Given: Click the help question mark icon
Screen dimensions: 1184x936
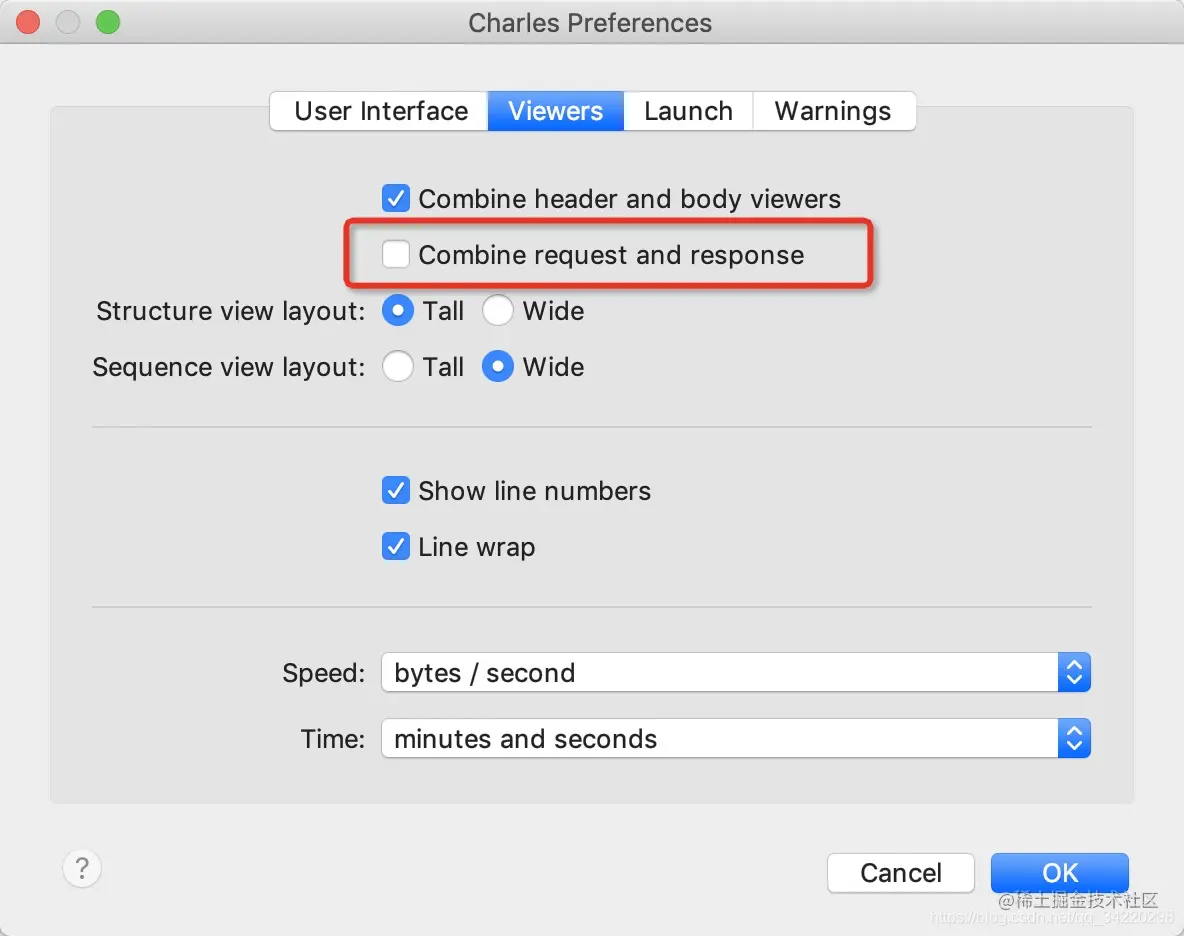Looking at the screenshot, I should (82, 868).
